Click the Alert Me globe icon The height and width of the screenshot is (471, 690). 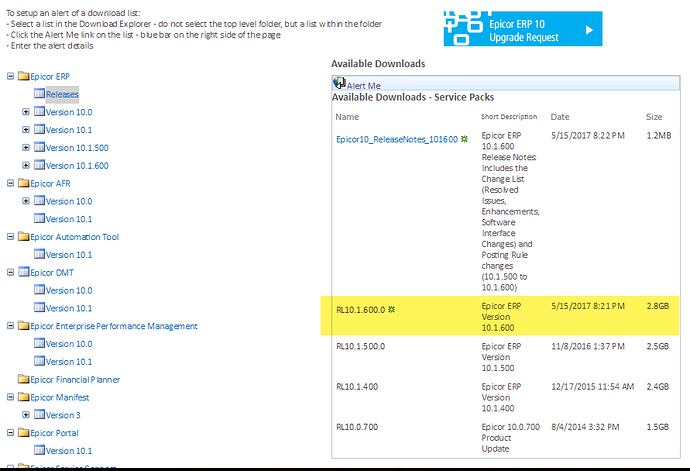point(339,83)
